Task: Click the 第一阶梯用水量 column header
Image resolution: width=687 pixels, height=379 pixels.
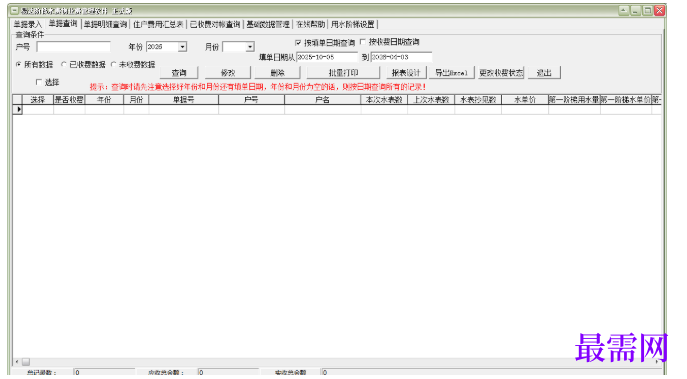Action: point(574,99)
